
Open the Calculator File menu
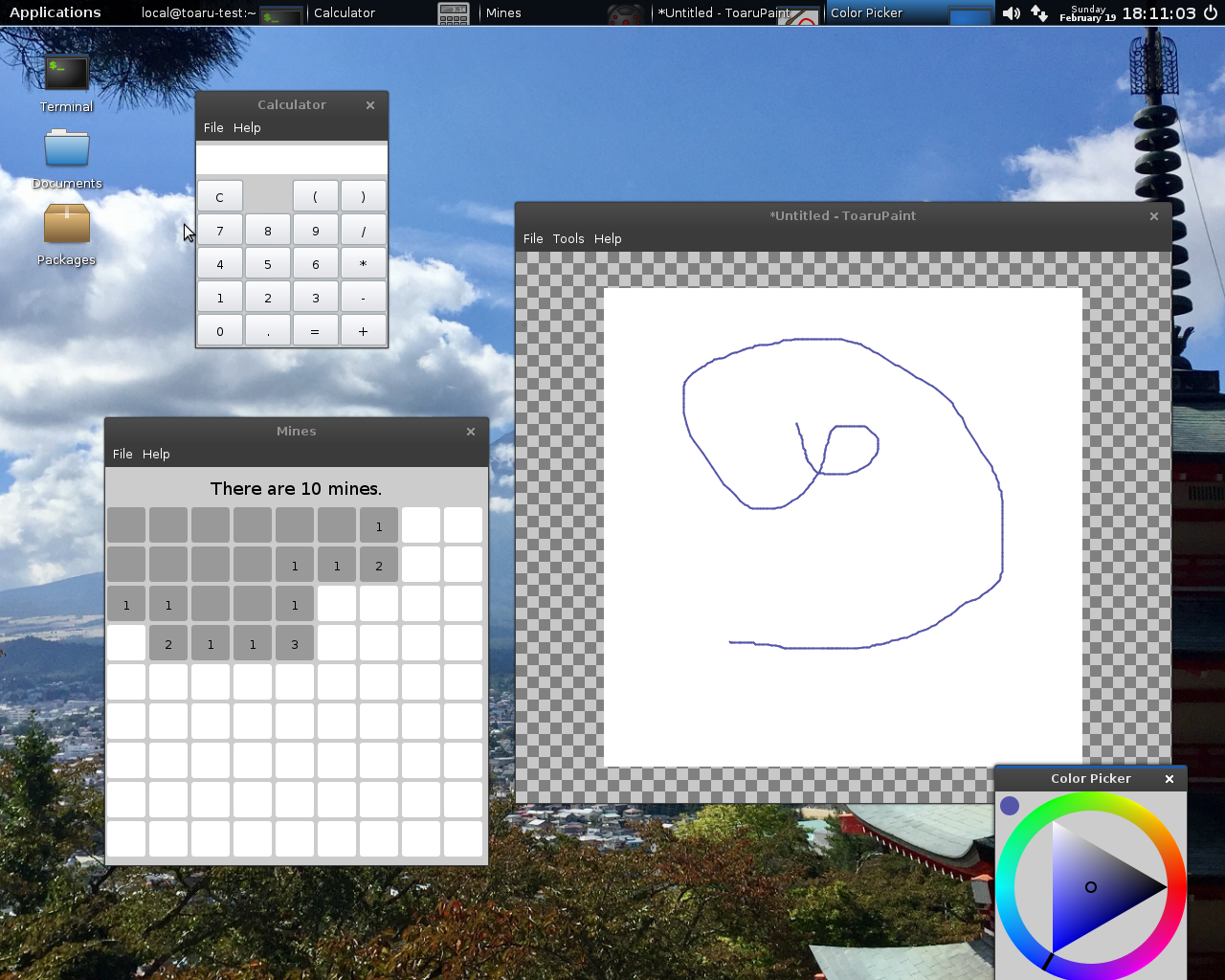click(213, 127)
